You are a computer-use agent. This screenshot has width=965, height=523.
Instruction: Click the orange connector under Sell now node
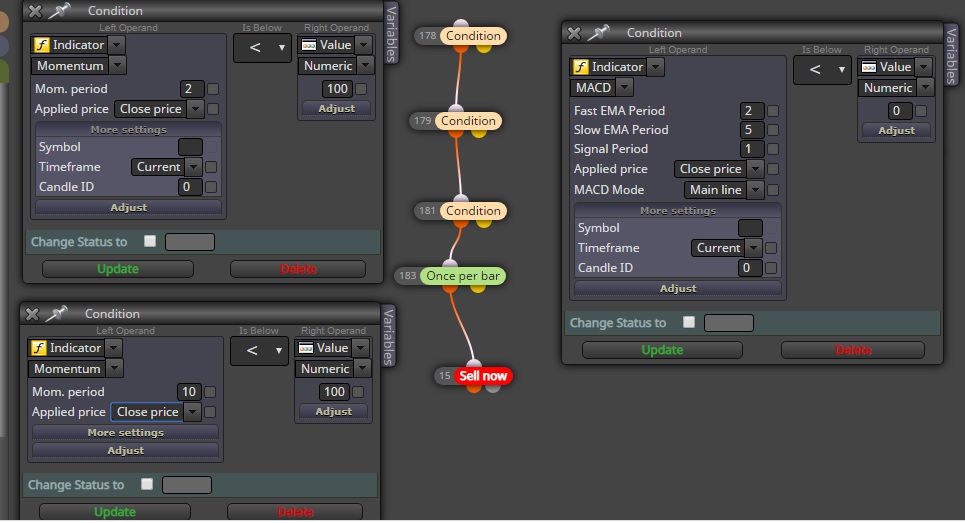[473, 388]
